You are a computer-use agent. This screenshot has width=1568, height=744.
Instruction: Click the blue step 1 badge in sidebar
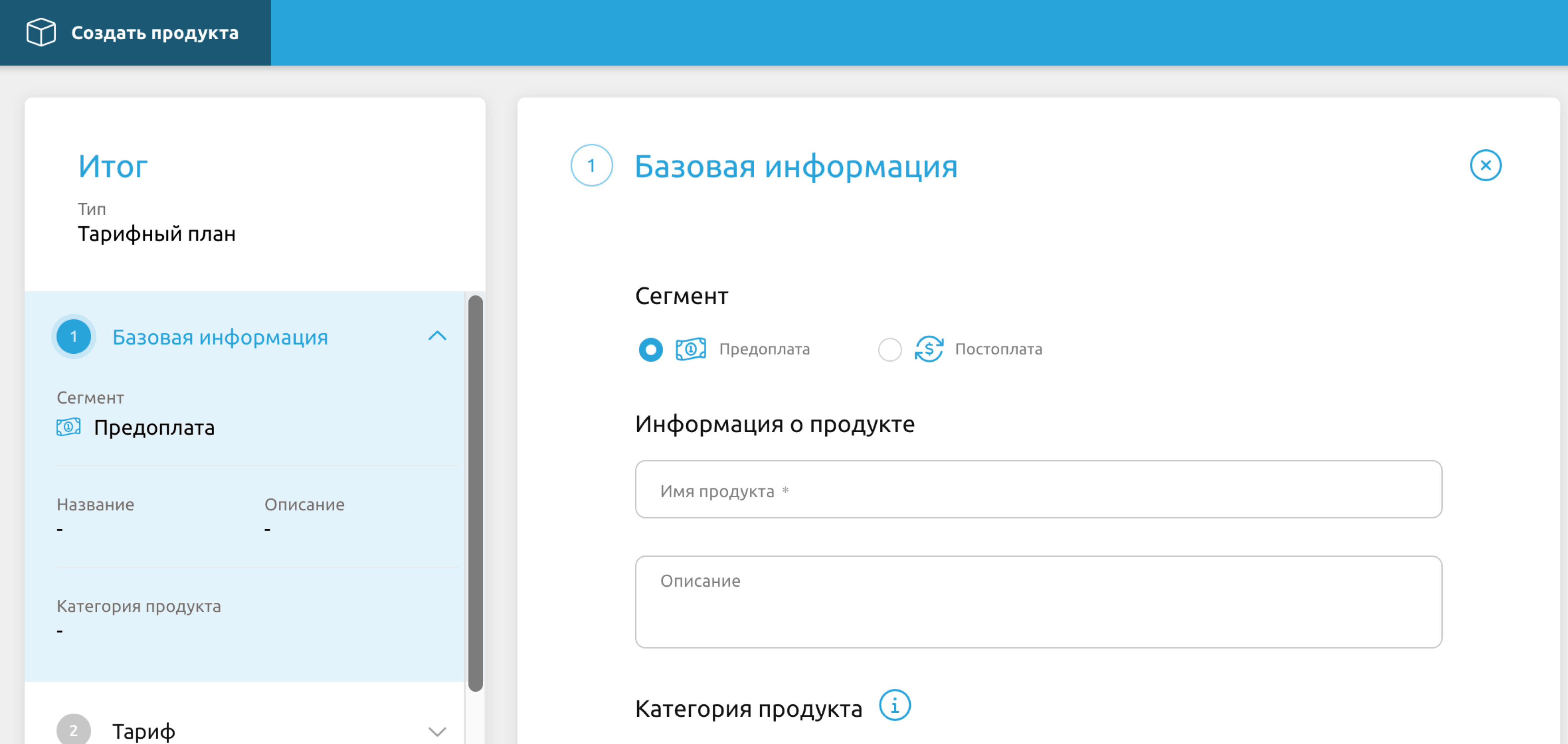pos(74,336)
